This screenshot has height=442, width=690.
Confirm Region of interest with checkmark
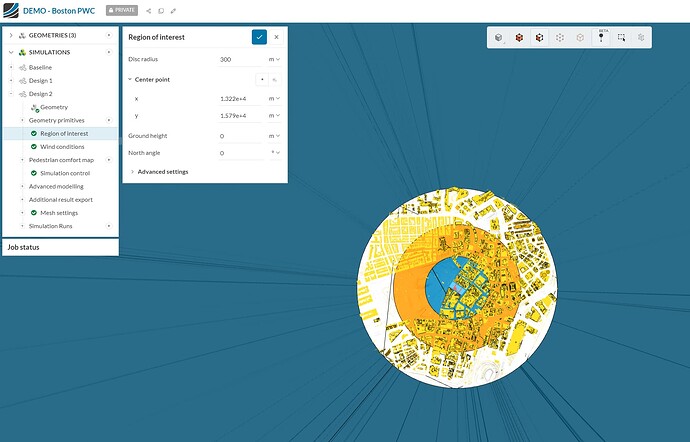[x=259, y=37]
